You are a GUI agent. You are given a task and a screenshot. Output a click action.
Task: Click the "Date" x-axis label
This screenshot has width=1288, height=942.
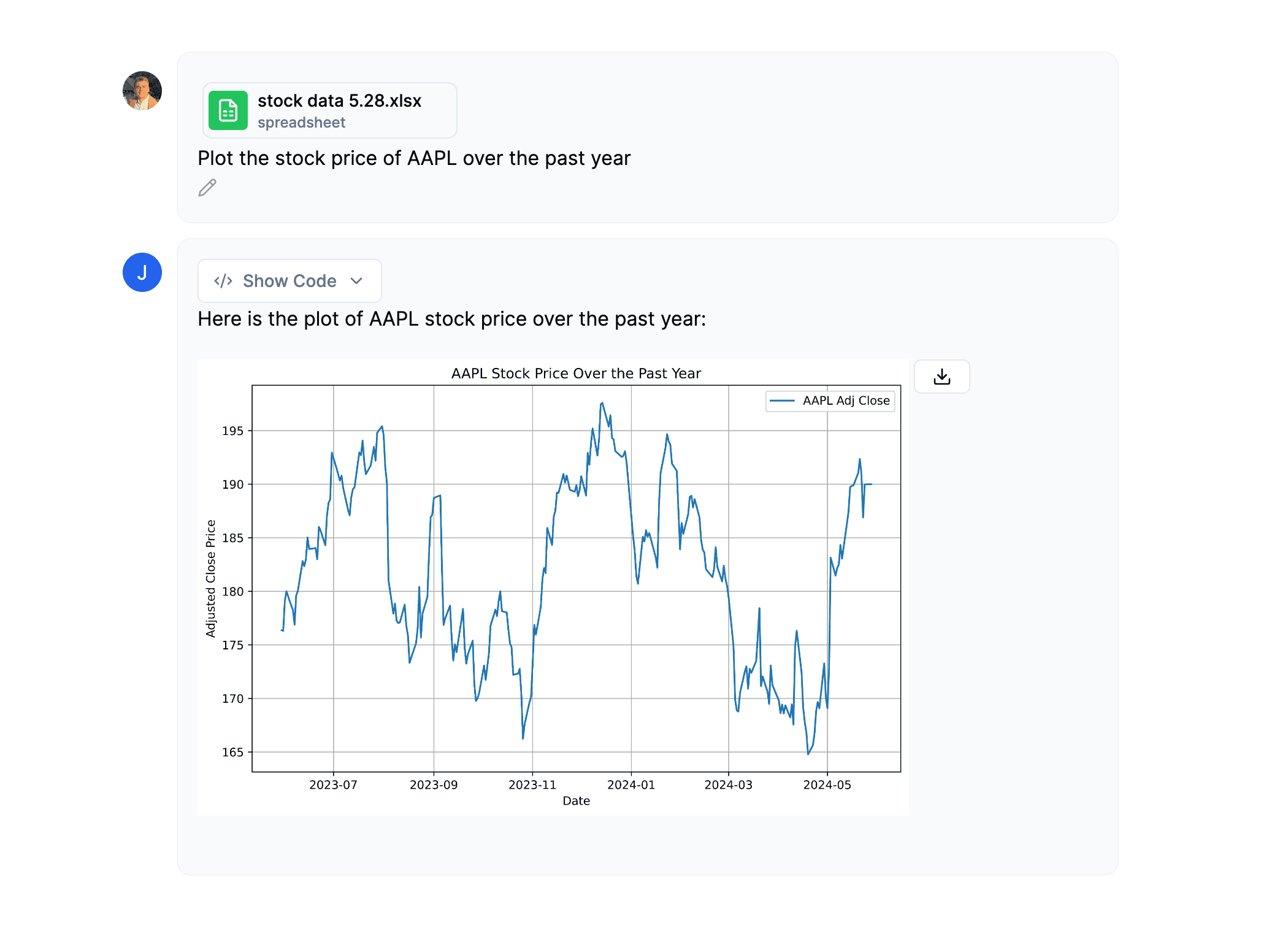pos(576,801)
